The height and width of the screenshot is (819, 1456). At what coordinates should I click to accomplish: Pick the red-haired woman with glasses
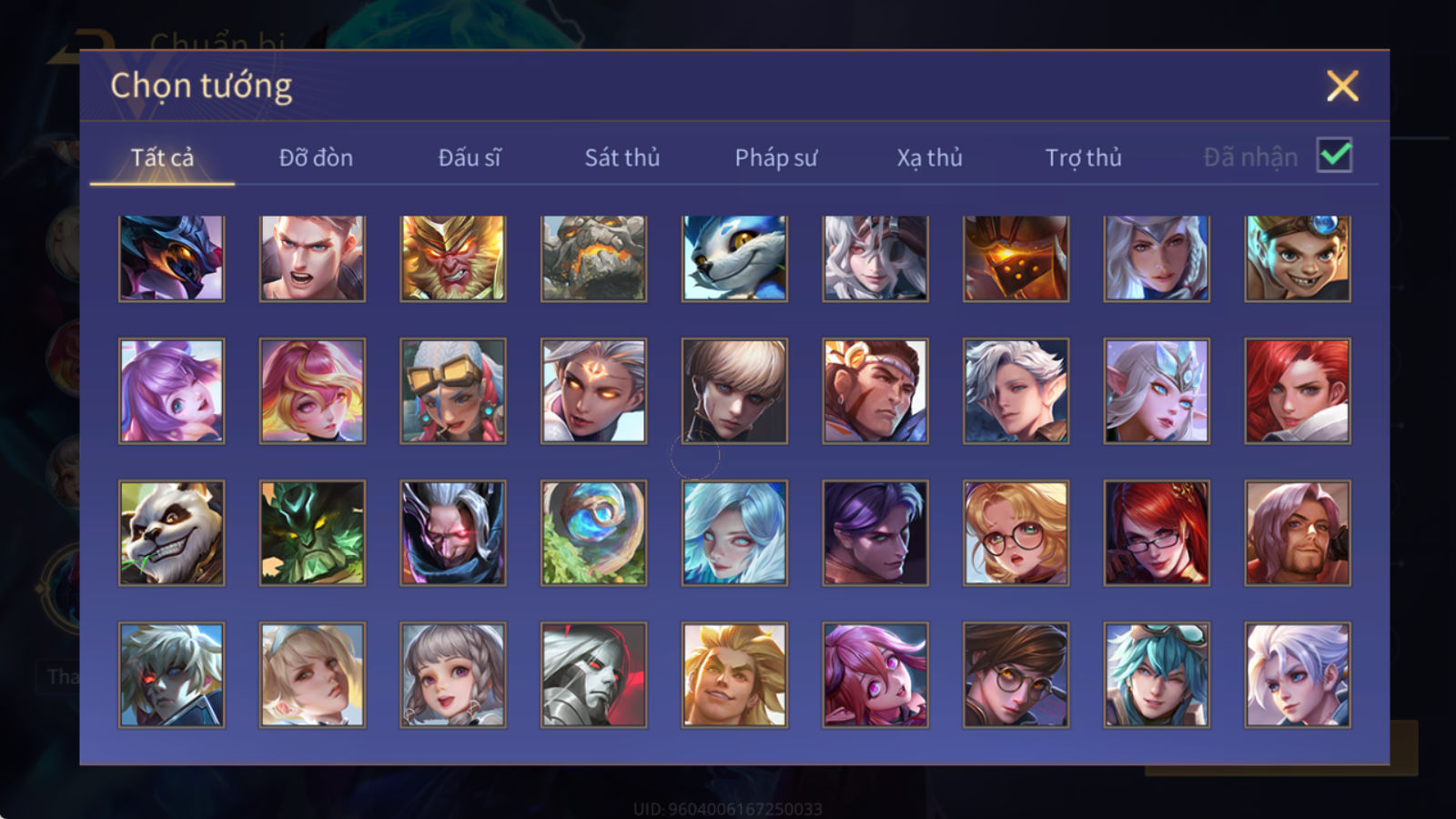(x=1157, y=533)
